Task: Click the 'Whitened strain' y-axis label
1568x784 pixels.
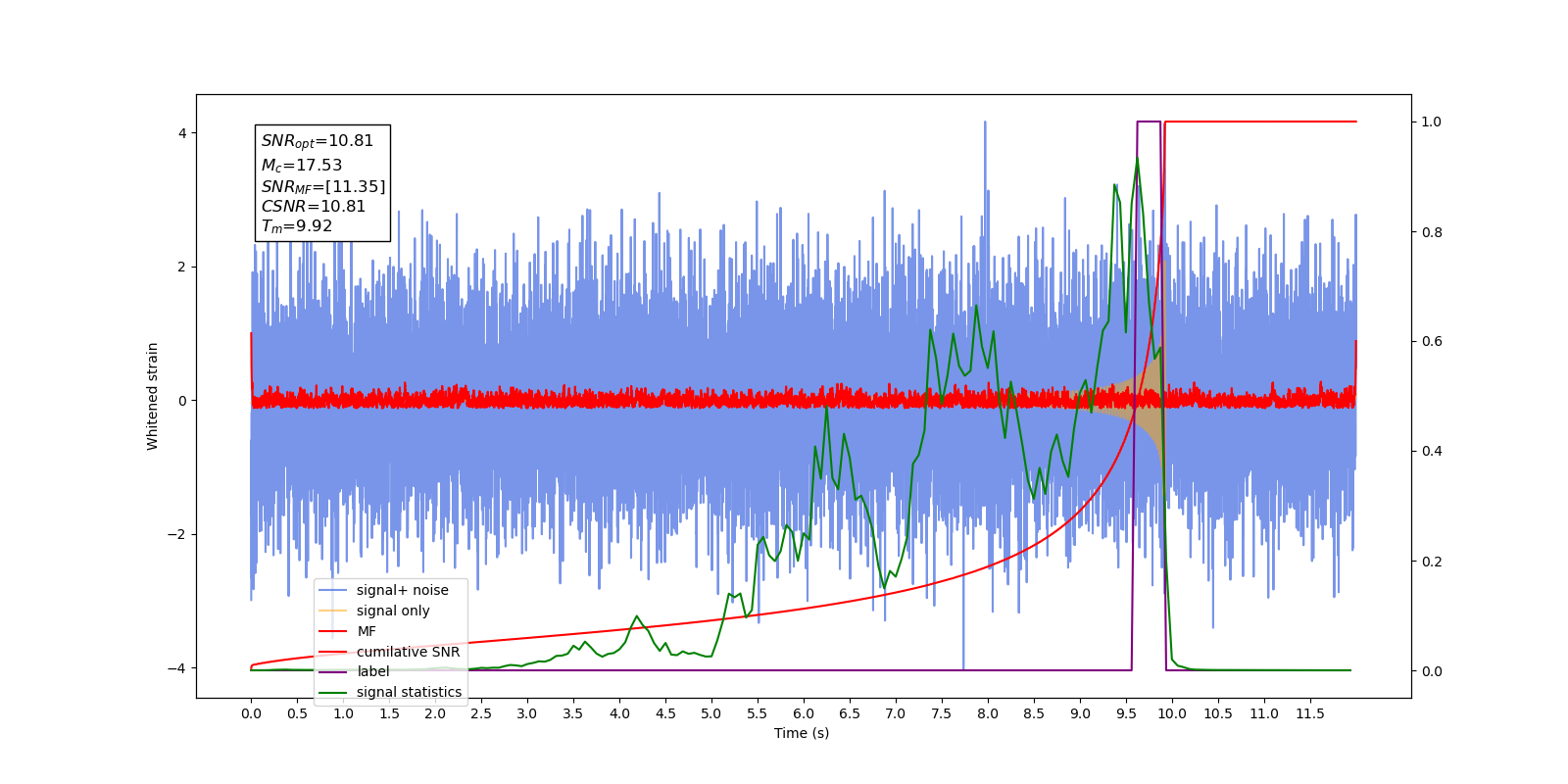Action: [153, 396]
